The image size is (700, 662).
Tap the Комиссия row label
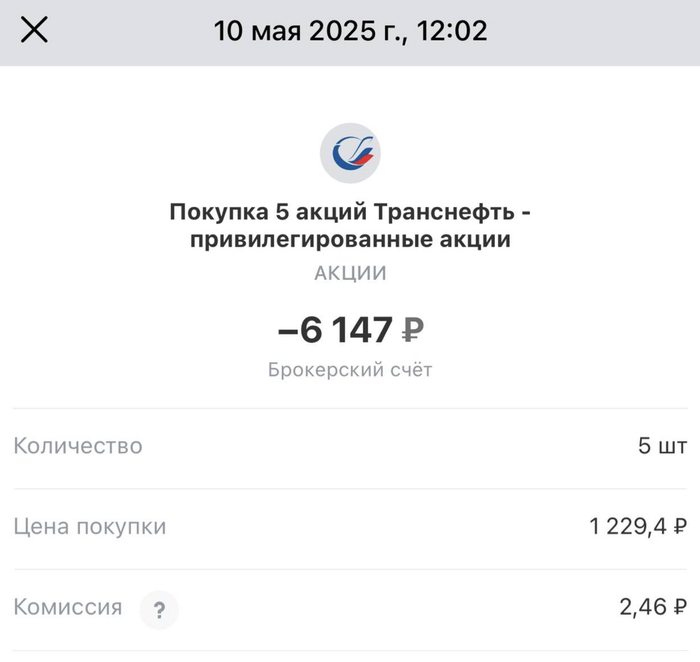coord(68,607)
